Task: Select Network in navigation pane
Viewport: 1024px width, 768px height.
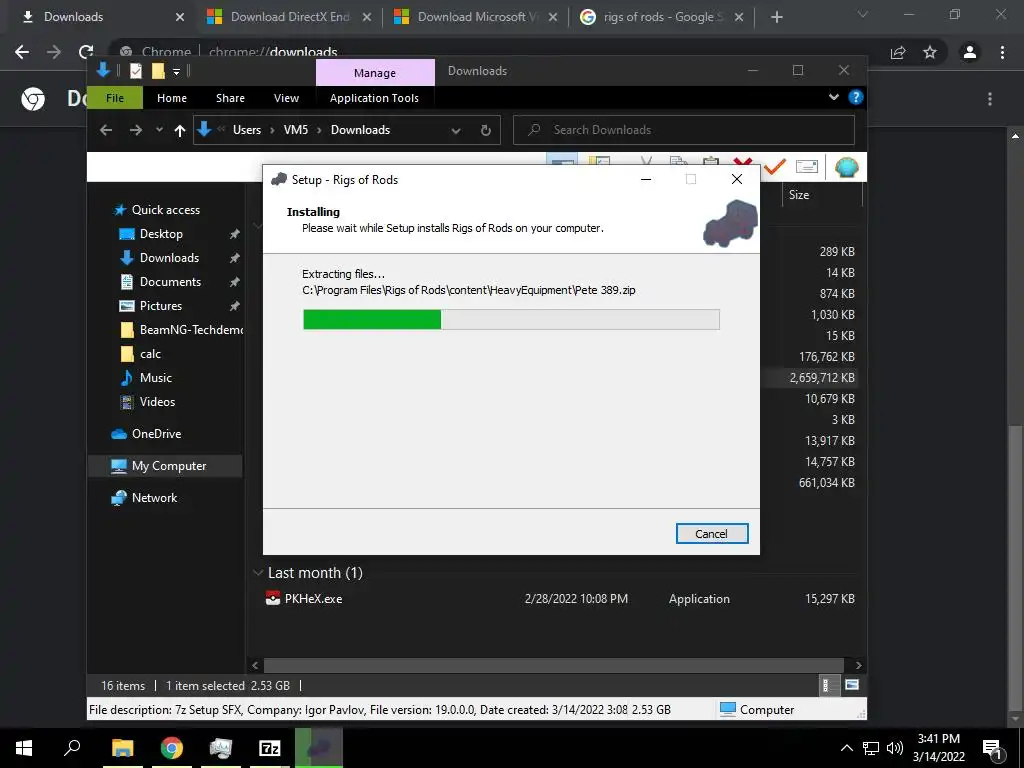Action: click(155, 498)
